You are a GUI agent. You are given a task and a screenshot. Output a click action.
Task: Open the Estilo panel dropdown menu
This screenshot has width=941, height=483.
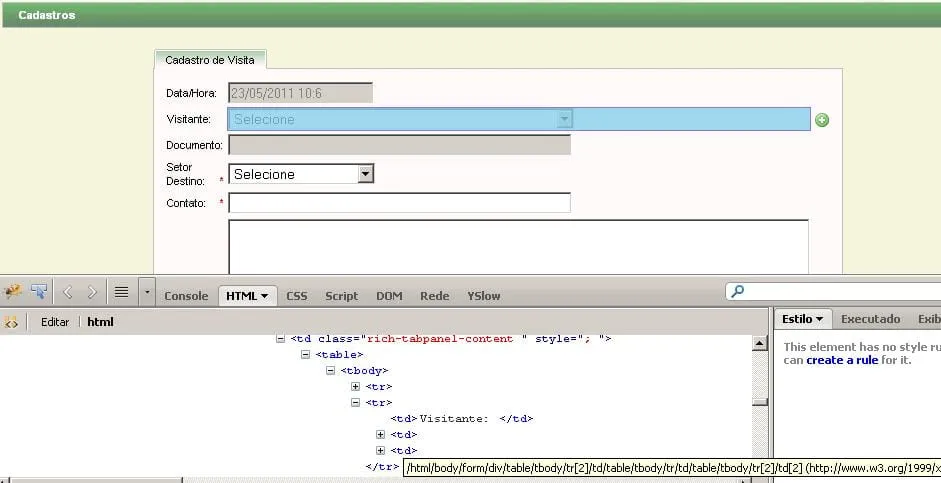tap(803, 319)
